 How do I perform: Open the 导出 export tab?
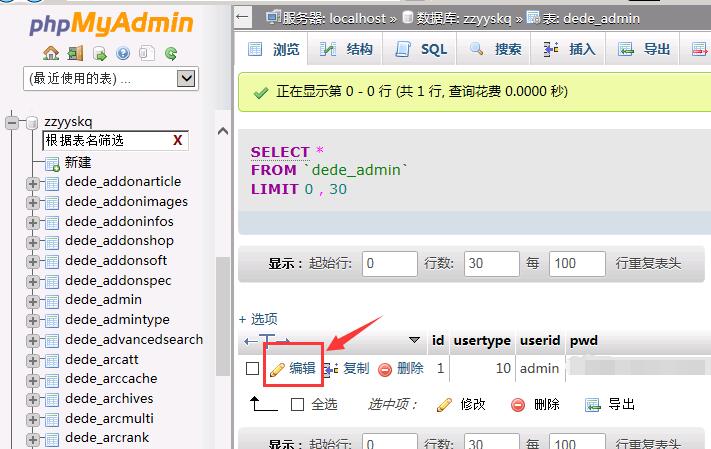[x=643, y=49]
